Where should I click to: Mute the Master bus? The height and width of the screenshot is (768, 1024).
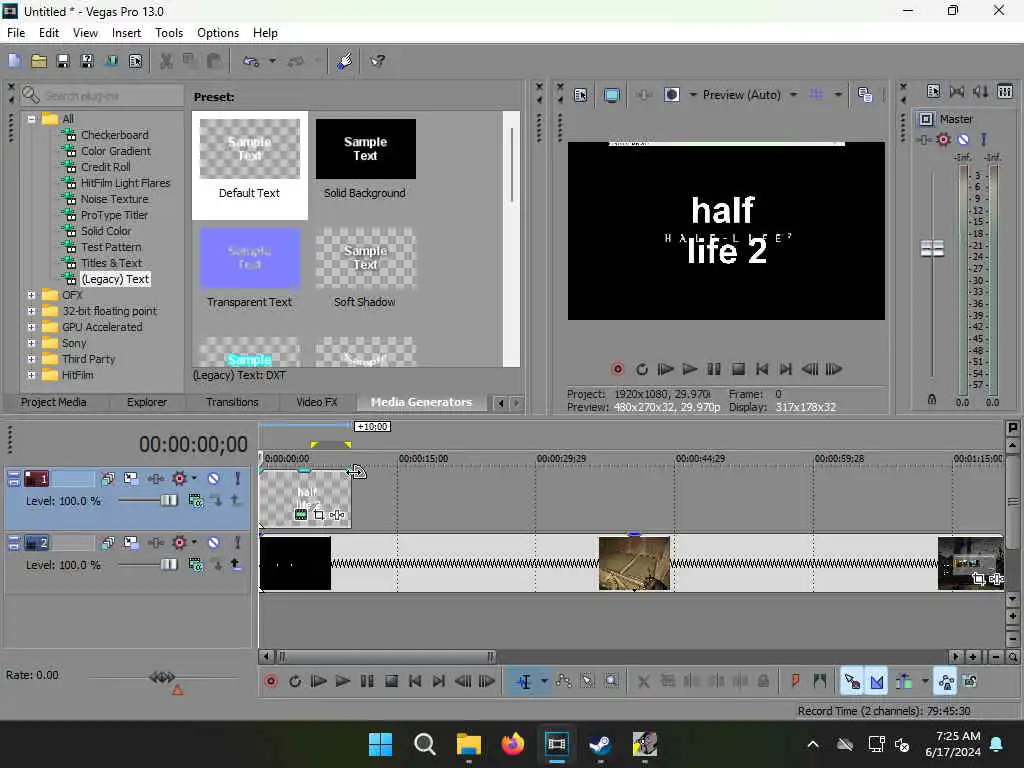[963, 140]
